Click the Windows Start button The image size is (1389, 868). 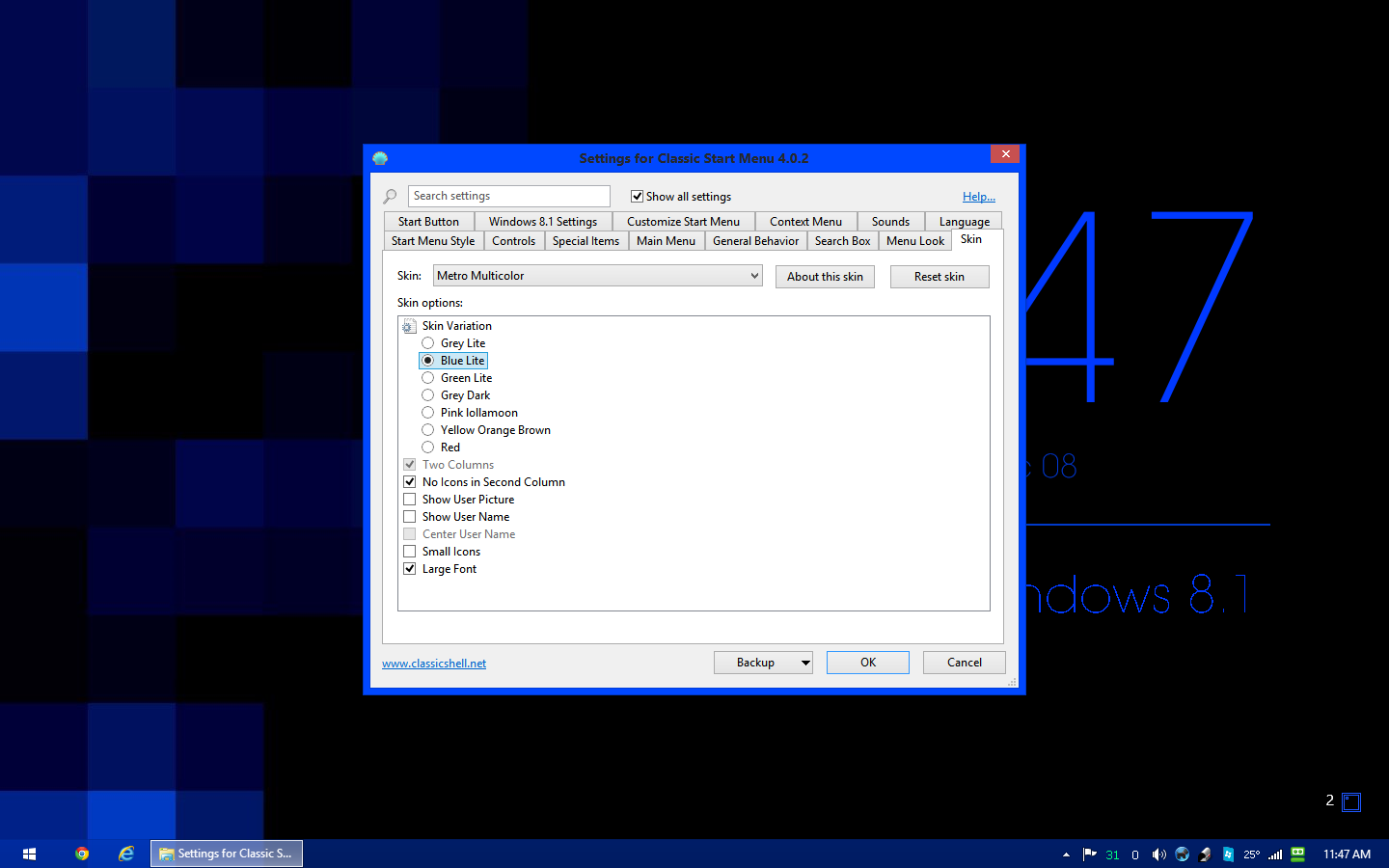tap(29, 854)
